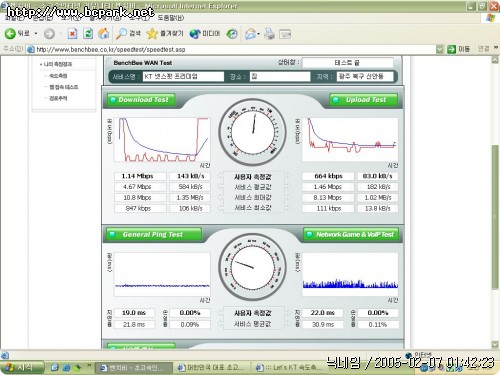Click the 상태창 status field showing 테스트 끝
The width and height of the screenshot is (500, 375).
(x=348, y=63)
